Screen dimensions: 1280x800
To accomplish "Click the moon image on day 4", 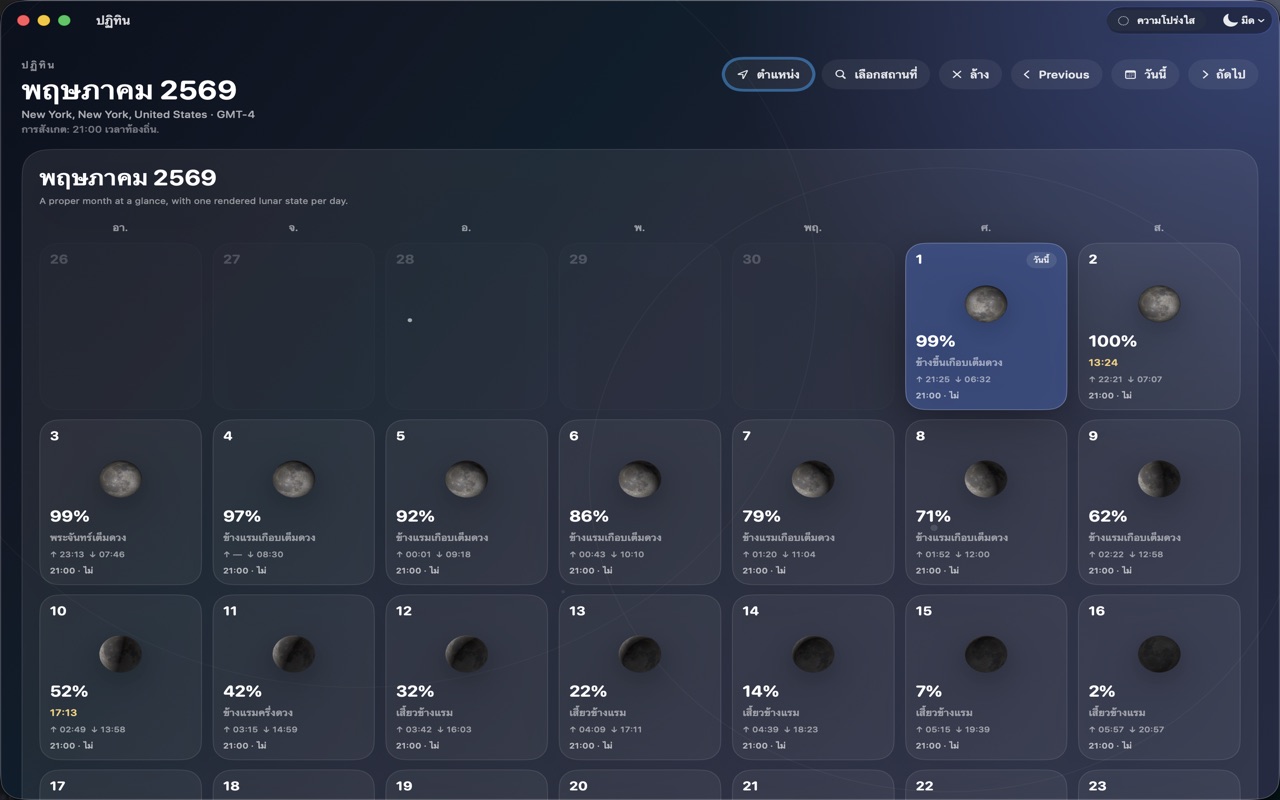I will 293,479.
